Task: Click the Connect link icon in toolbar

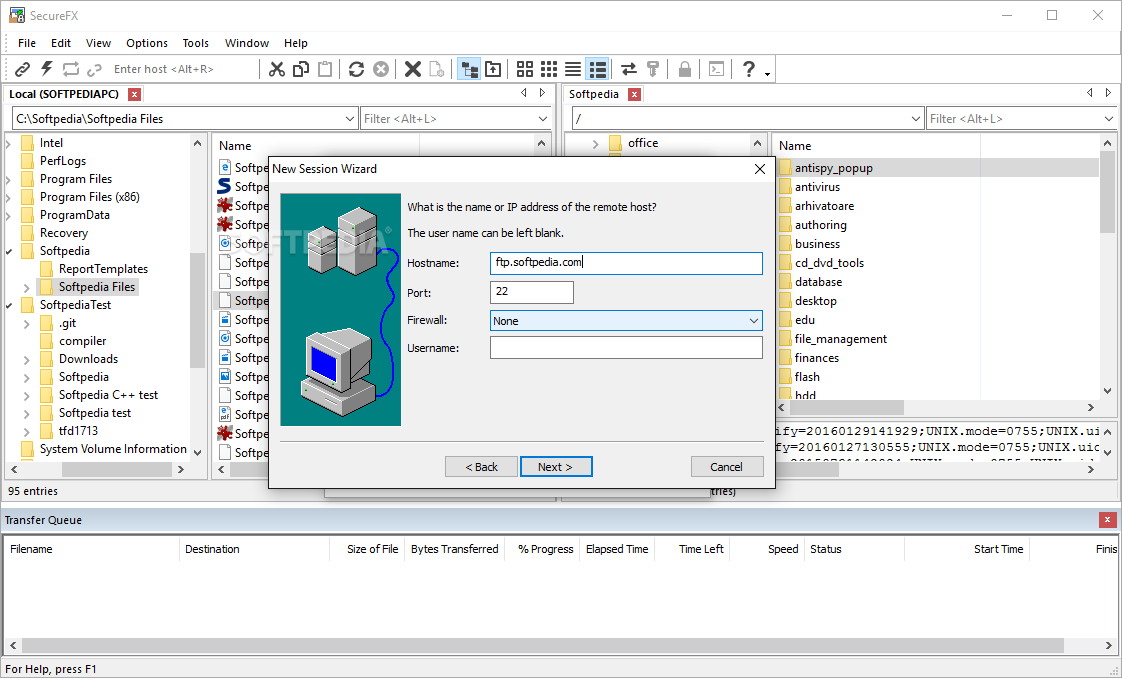Action: coord(22,69)
